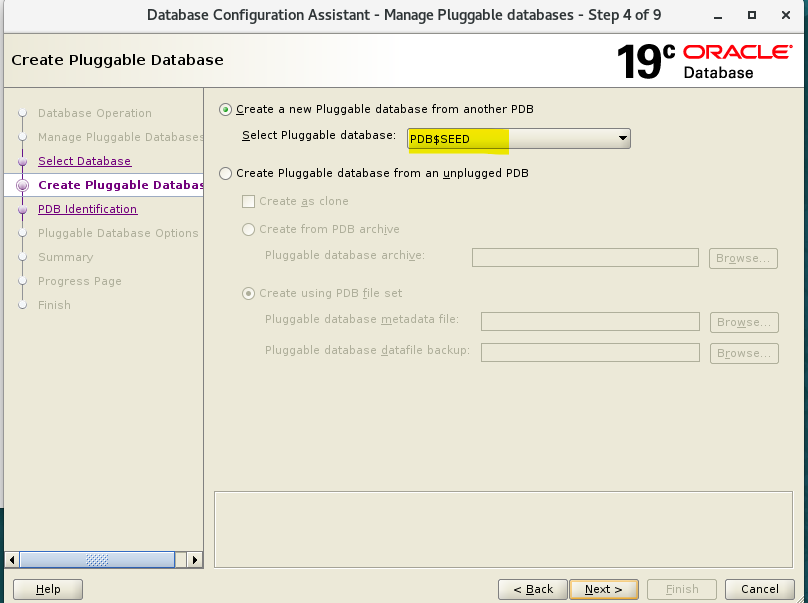Click the PDB Identification step bullet icon

point(22,210)
